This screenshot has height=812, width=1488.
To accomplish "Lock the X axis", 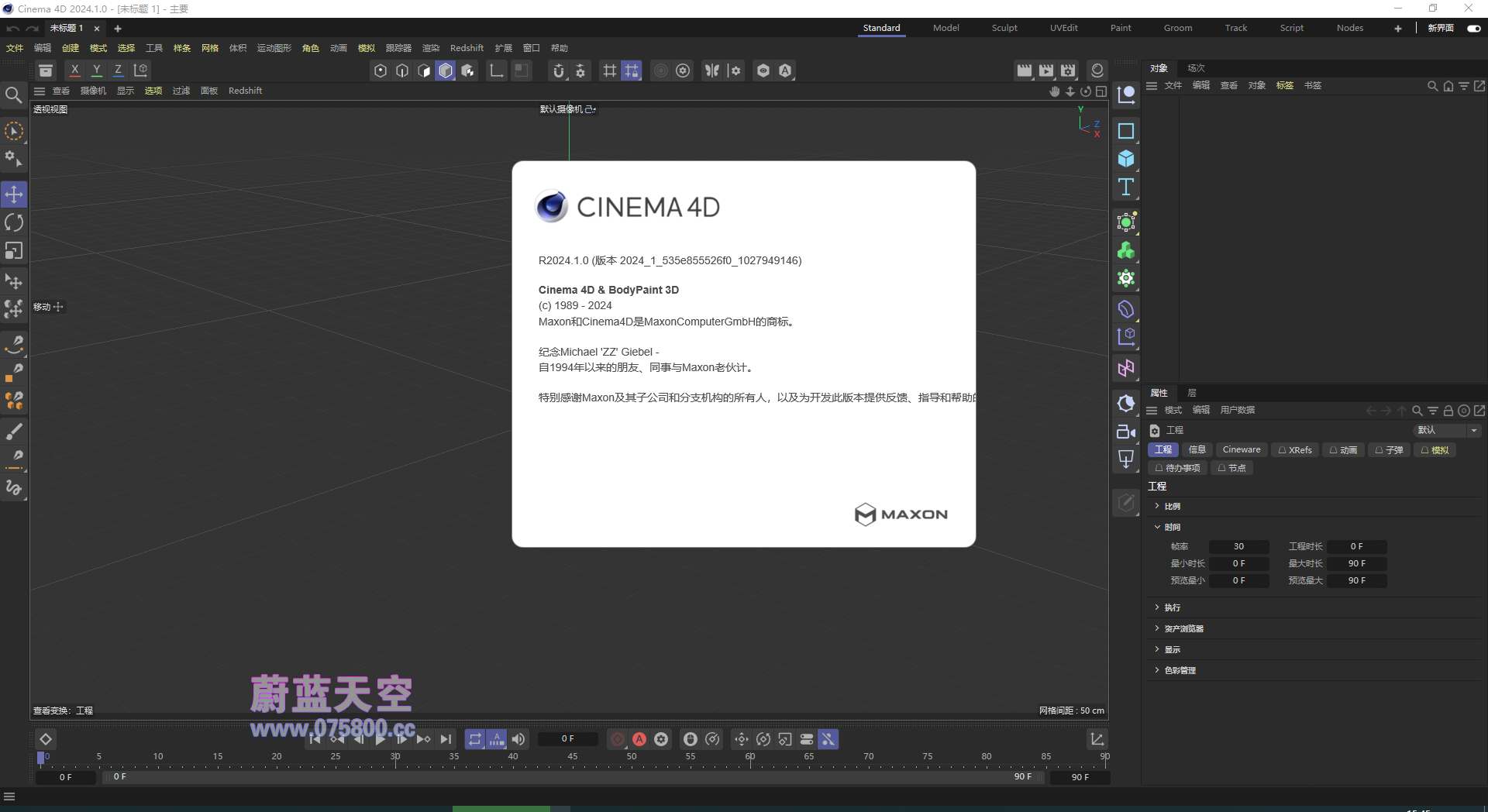I will click(74, 70).
